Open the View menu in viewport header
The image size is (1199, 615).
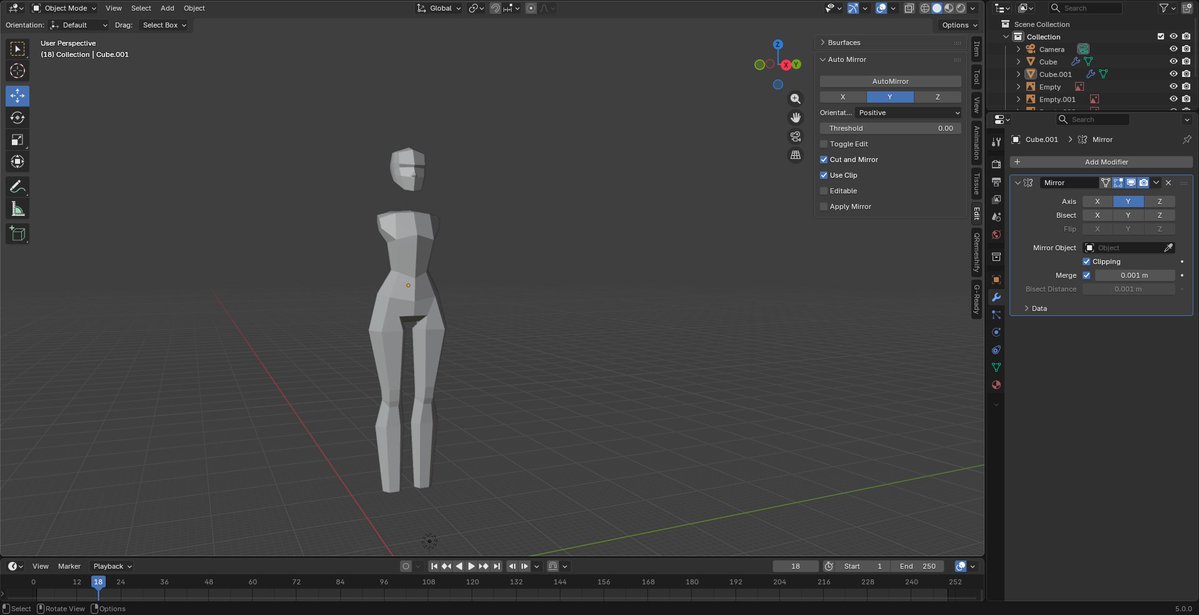pos(113,8)
